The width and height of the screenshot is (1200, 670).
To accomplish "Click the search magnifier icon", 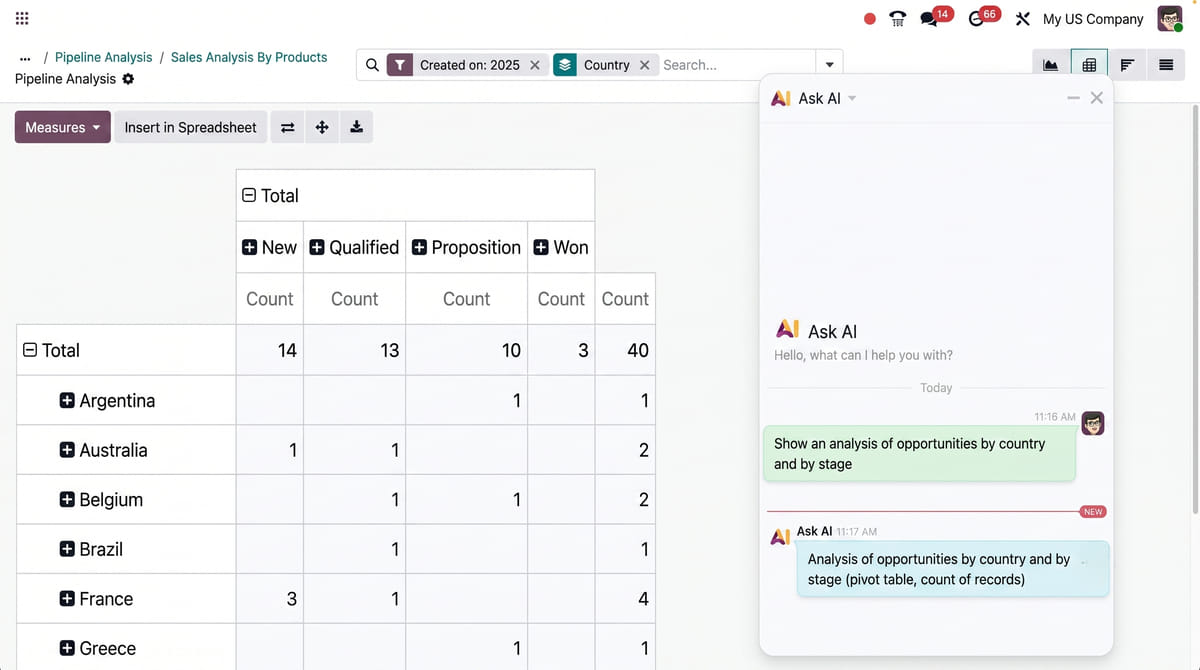I will coord(372,65).
